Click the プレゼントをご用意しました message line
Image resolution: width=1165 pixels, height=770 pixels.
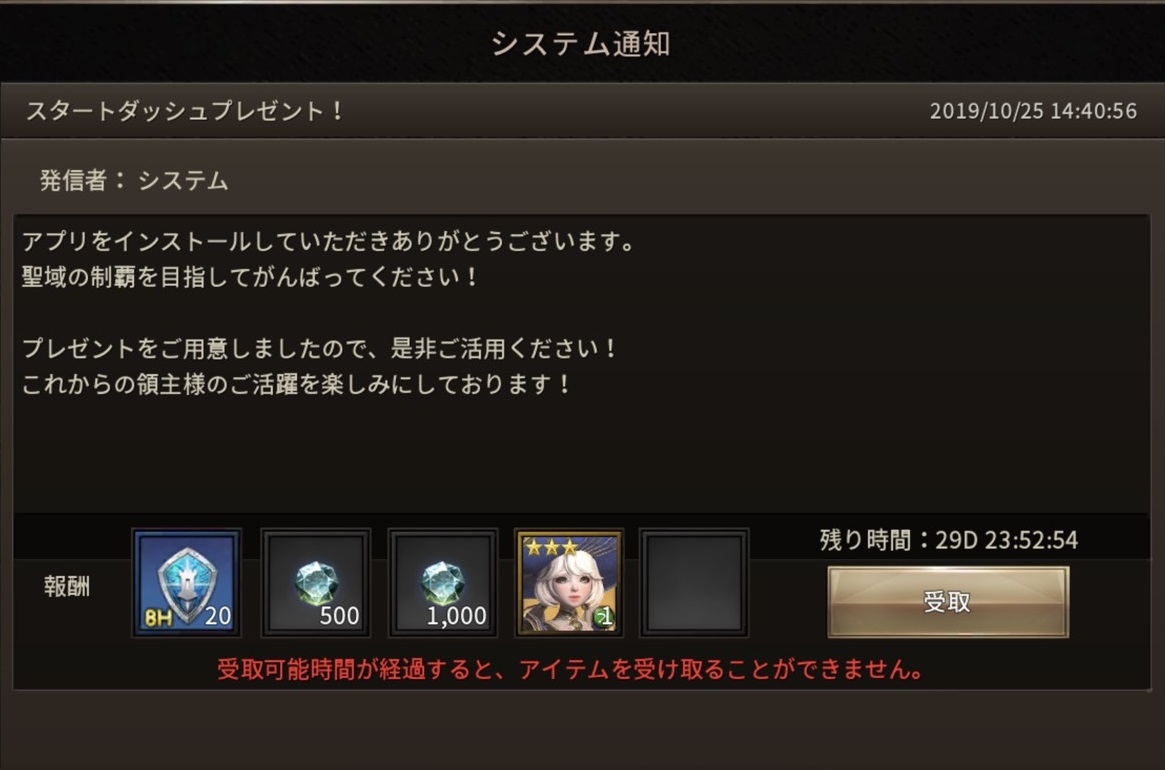point(319,348)
